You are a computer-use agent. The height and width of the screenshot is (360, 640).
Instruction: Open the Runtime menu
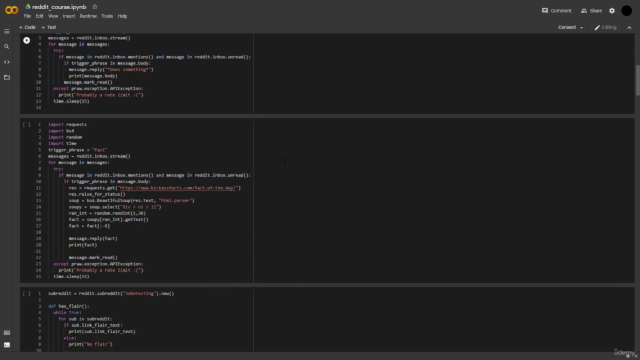[x=88, y=16]
